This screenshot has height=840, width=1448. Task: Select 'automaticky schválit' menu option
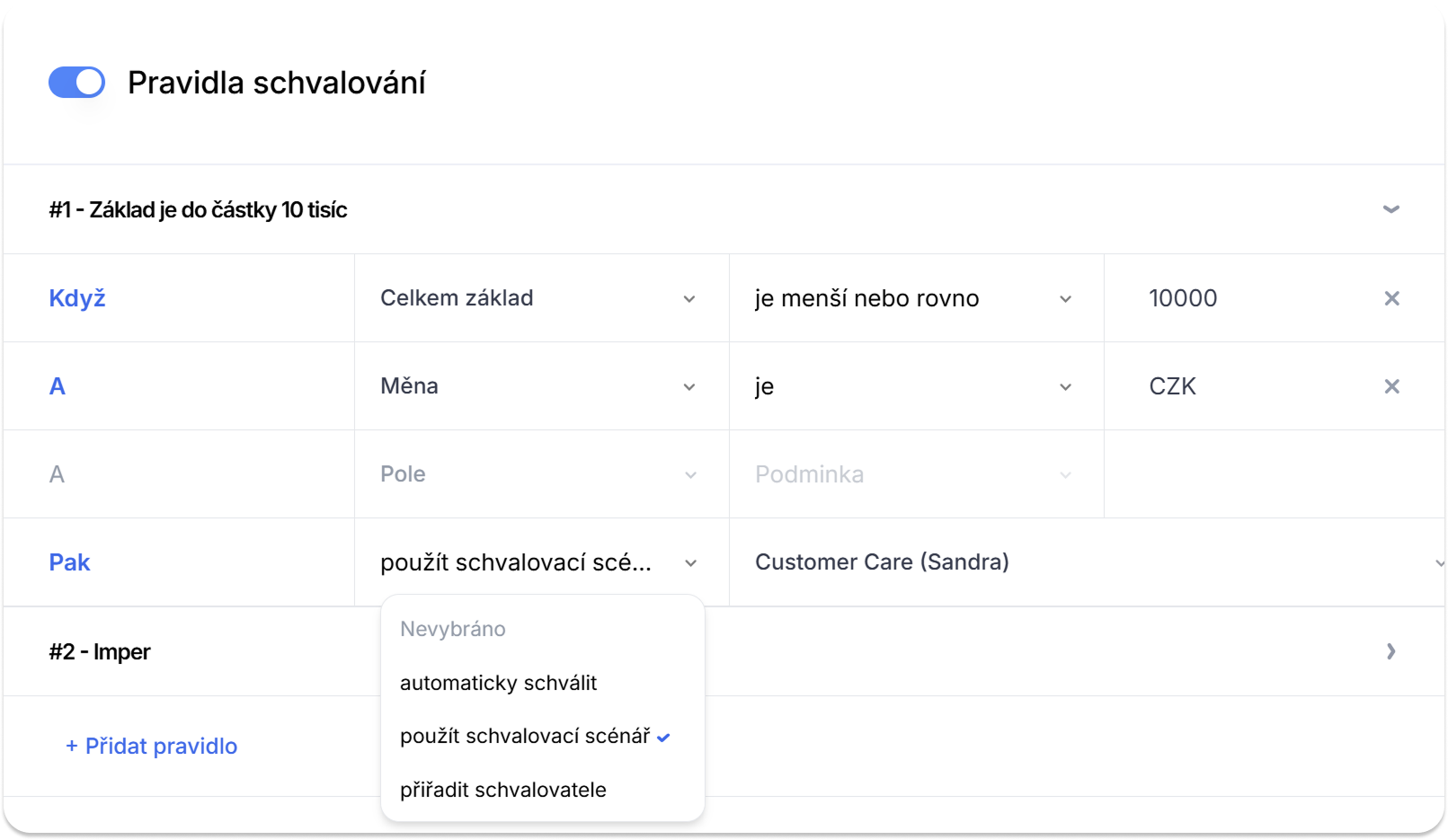pyautogui.click(x=499, y=683)
